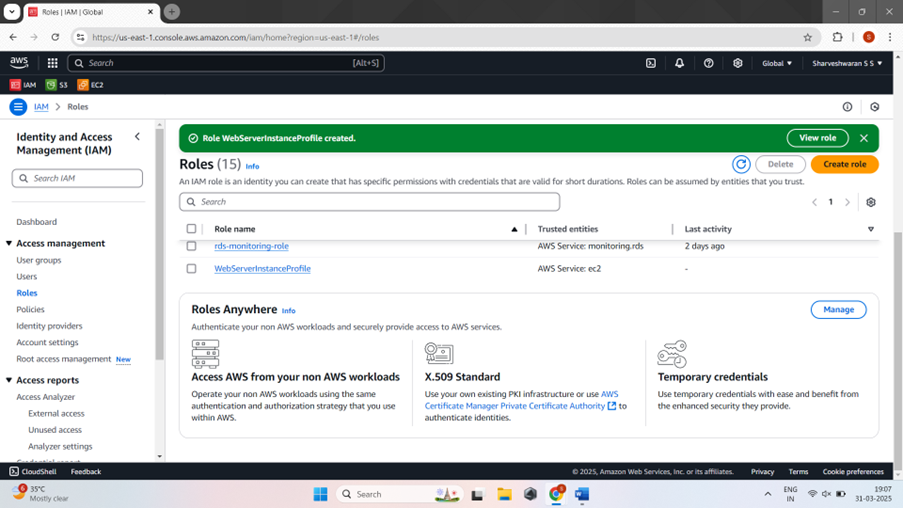This screenshot has width=903, height=508.
Task: Open the Sharveshwaran S S account dropdown
Action: coord(847,63)
